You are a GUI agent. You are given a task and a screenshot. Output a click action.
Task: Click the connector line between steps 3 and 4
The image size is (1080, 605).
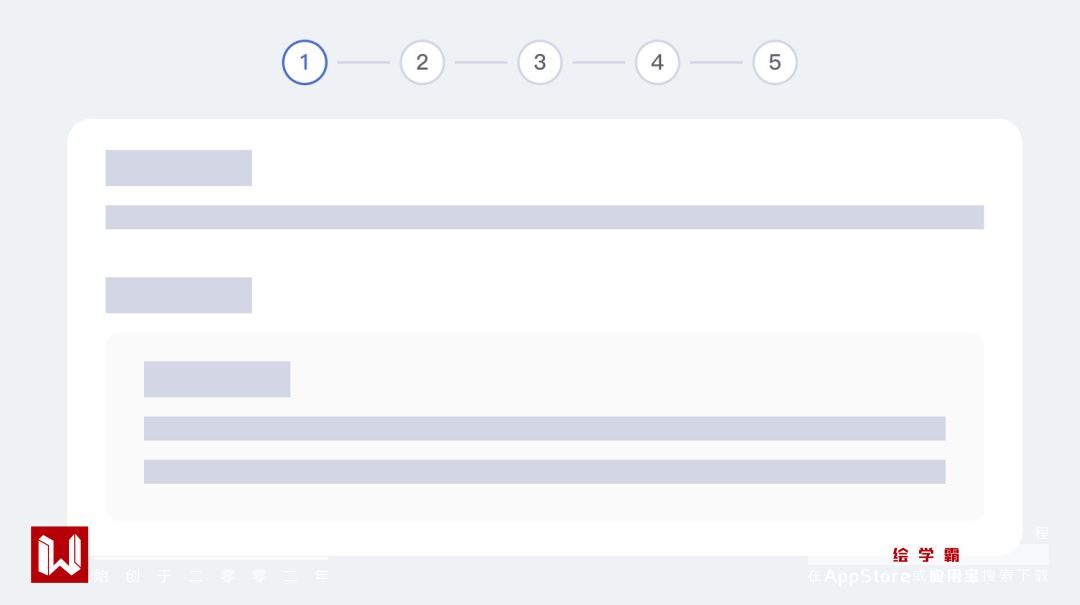point(598,62)
